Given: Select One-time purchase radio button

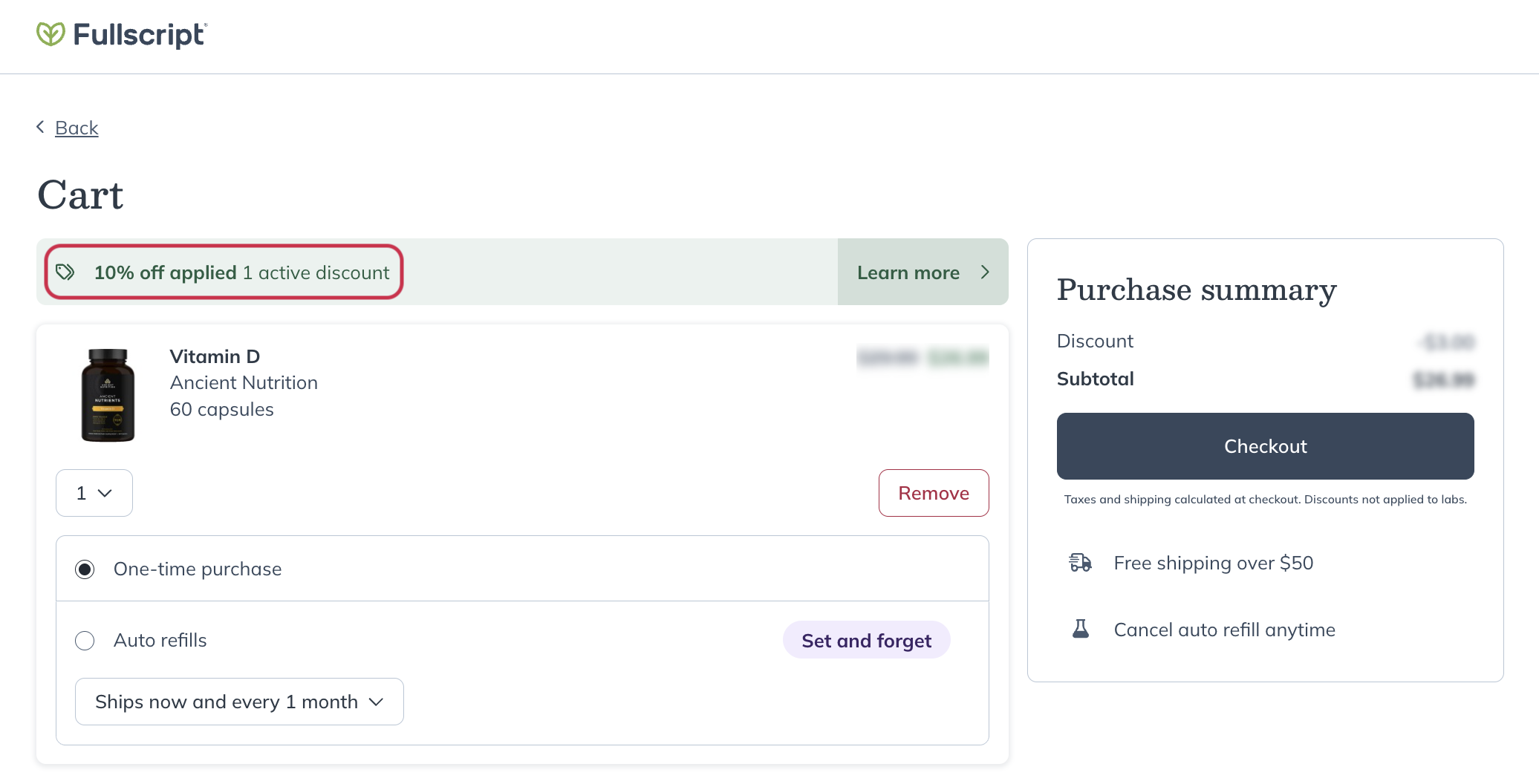Looking at the screenshot, I should [85, 569].
